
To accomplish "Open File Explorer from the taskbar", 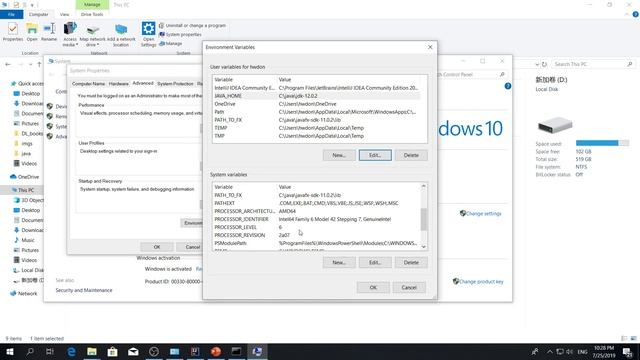I will click(x=92, y=351).
